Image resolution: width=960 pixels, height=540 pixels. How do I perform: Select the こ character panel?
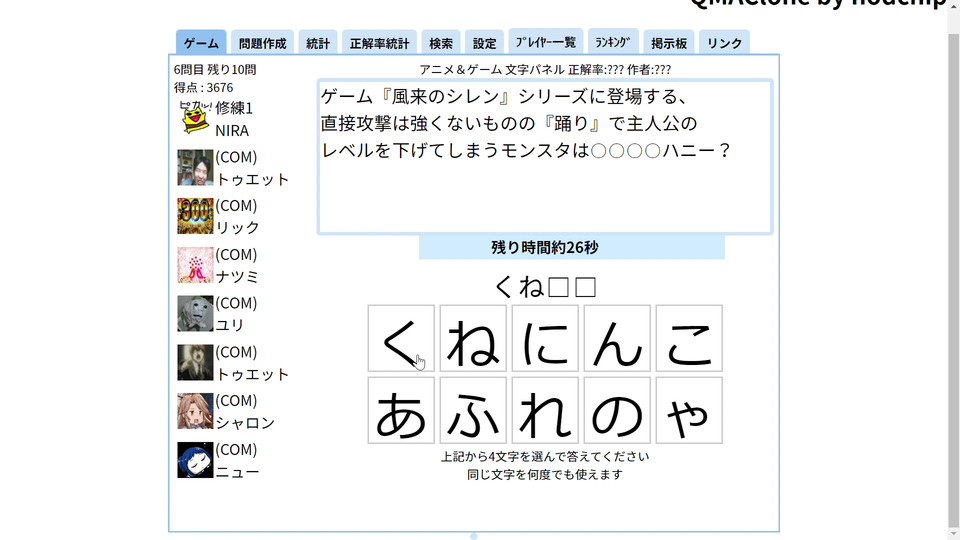689,338
